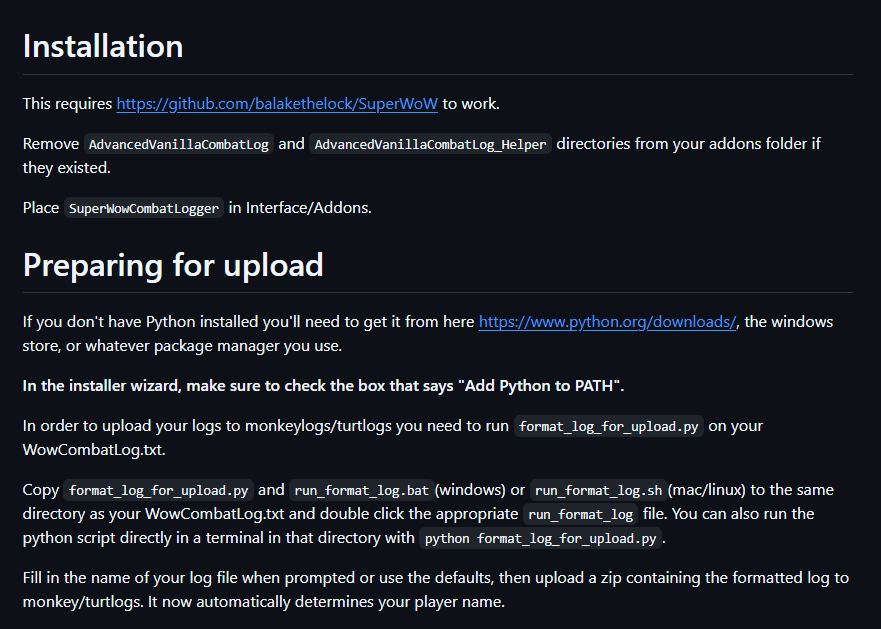
Task: Click 'It now automatically determines your player name.'
Action: [x=326, y=602]
